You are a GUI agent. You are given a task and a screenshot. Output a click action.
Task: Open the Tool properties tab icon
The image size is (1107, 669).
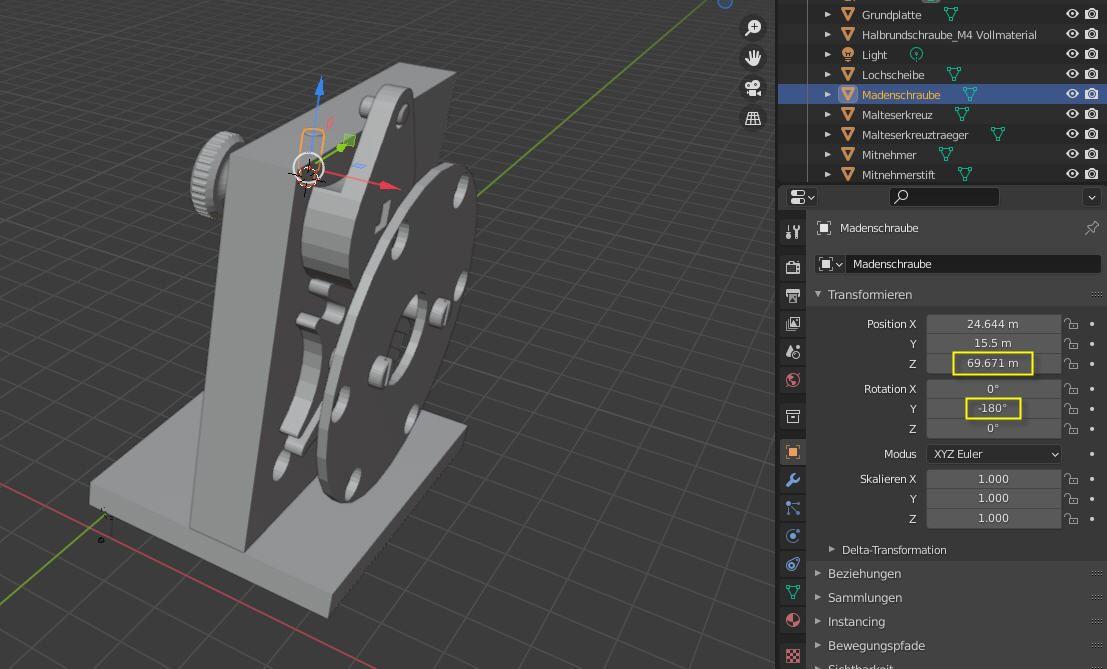coord(793,232)
